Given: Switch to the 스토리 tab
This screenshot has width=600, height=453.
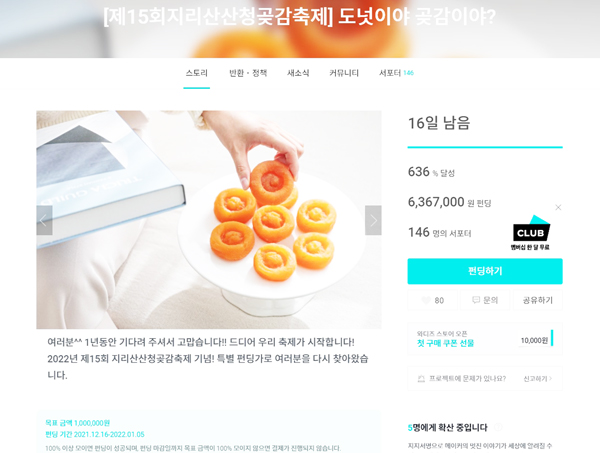Looking at the screenshot, I should pyautogui.click(x=197, y=73).
